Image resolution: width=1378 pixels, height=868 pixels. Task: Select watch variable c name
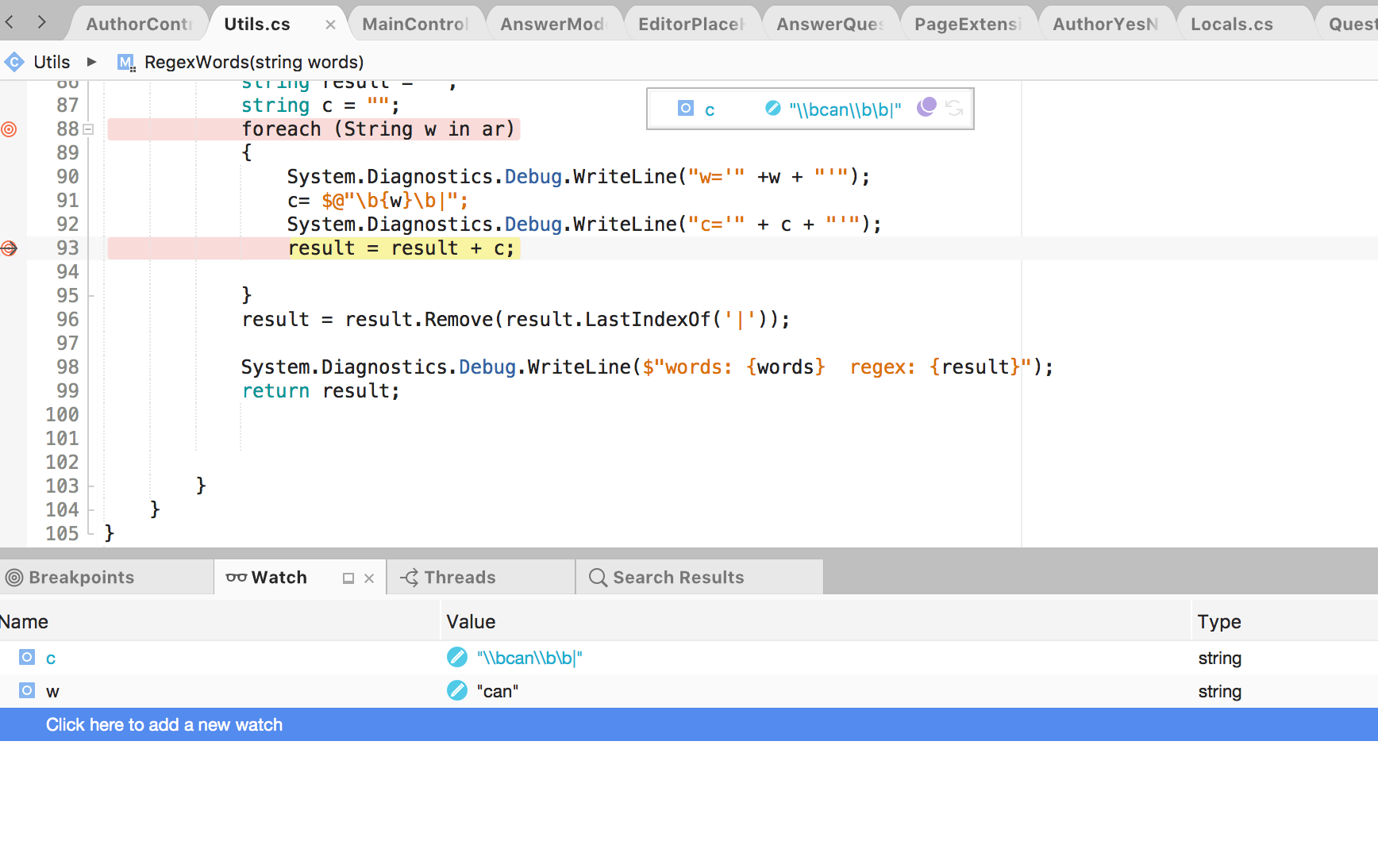click(x=51, y=658)
